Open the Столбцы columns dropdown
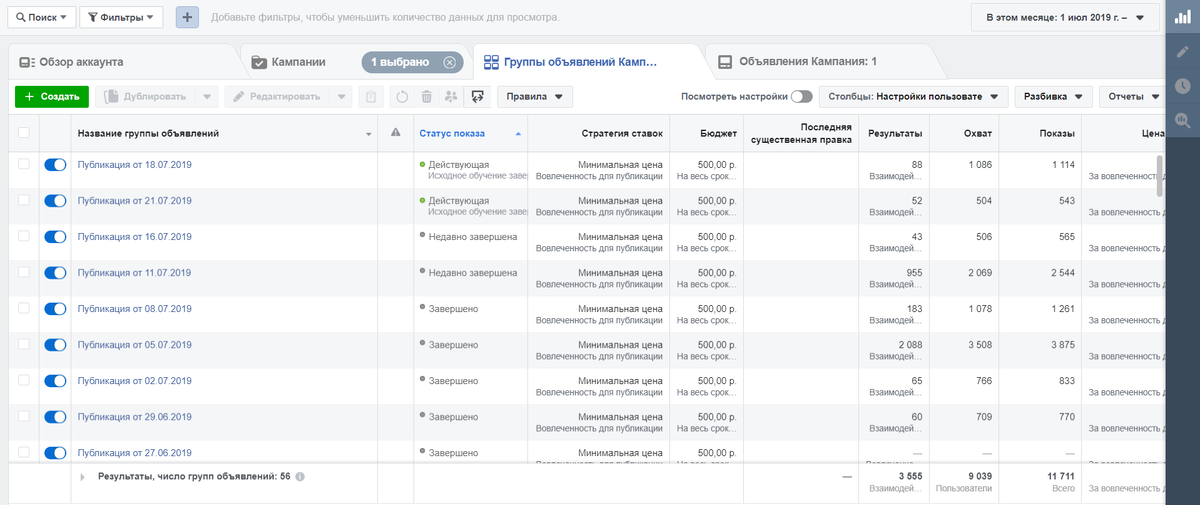Viewport: 1200px width, 505px height. pos(913,97)
